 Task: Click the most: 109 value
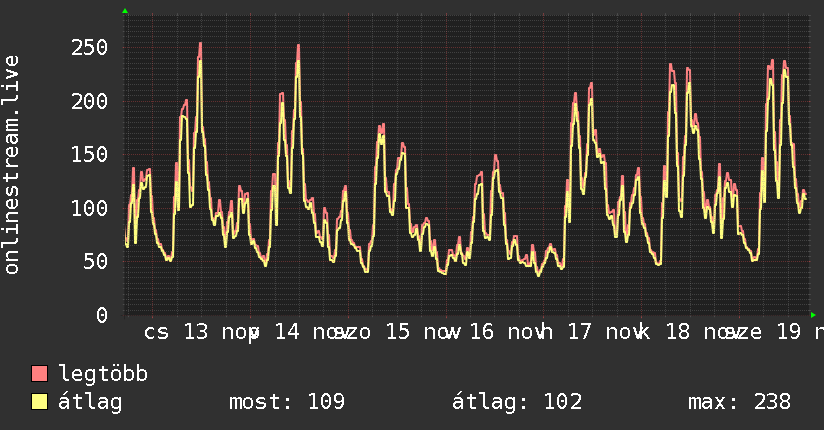point(287,402)
